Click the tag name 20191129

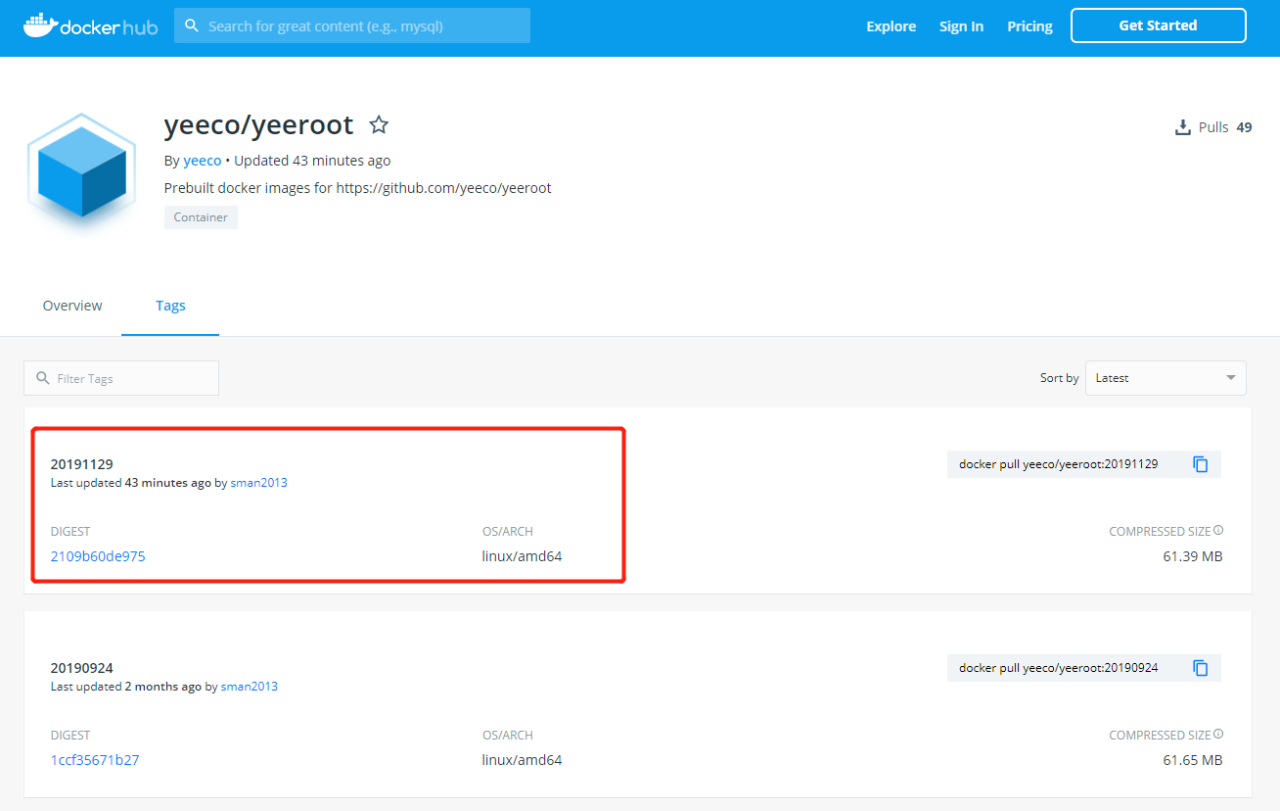82,464
